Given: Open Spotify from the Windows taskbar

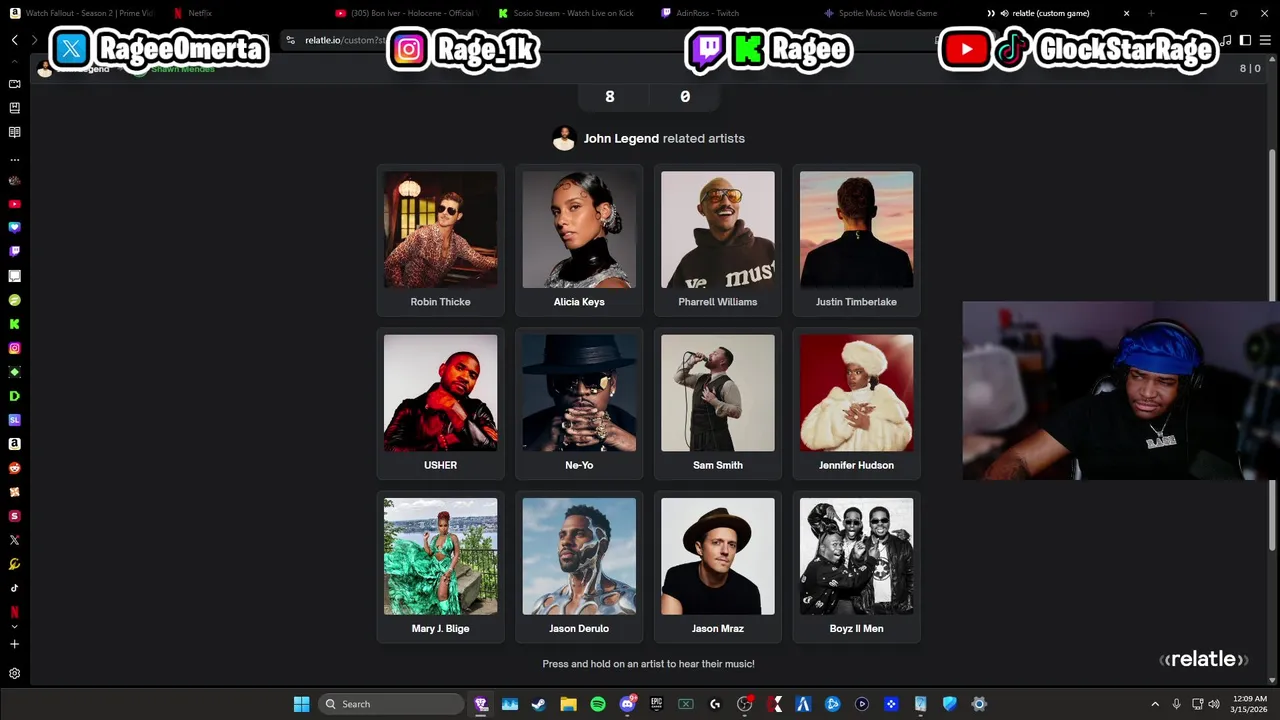Looking at the screenshot, I should pyautogui.click(x=597, y=704).
